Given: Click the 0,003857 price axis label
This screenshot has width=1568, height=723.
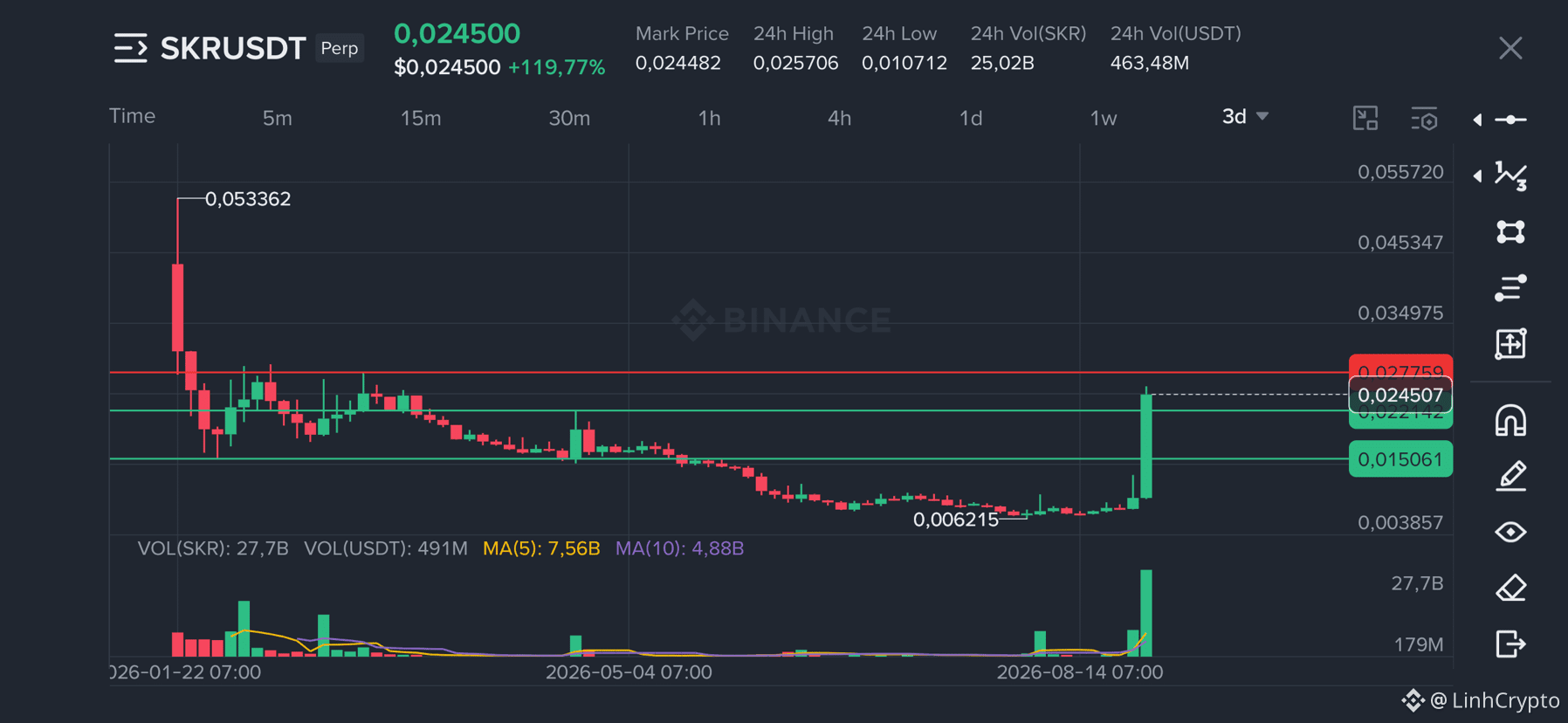Looking at the screenshot, I should (x=1400, y=522).
